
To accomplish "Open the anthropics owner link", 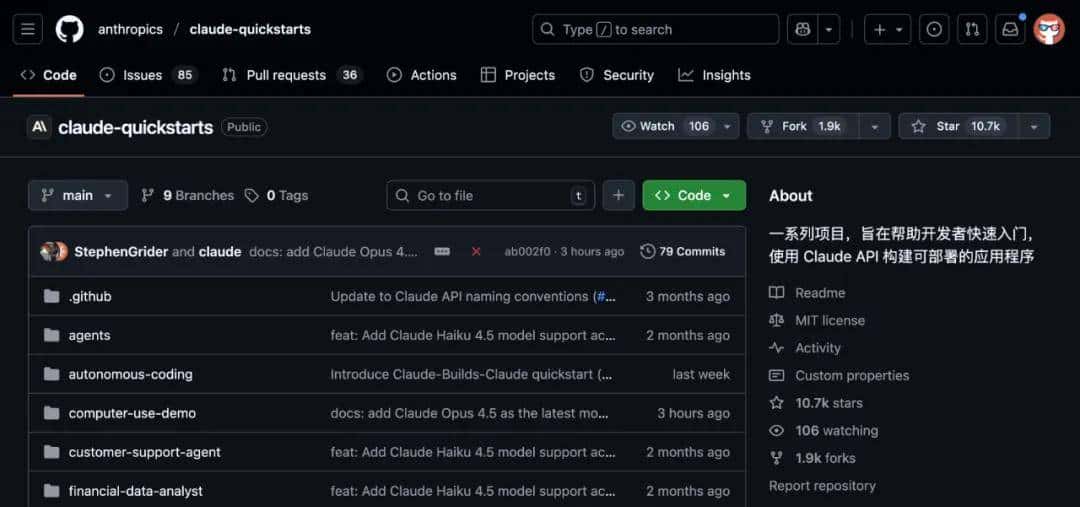I will pyautogui.click(x=130, y=30).
